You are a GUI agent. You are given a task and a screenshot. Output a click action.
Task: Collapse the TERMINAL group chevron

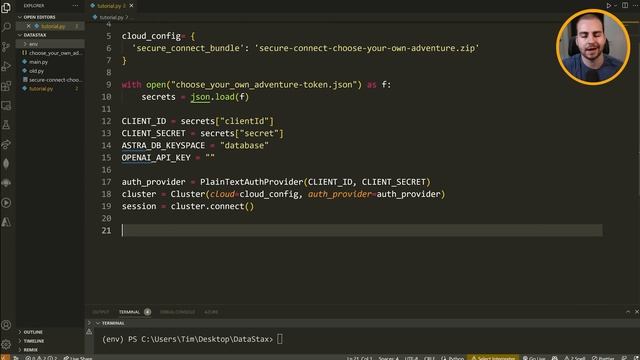[x=98, y=323]
